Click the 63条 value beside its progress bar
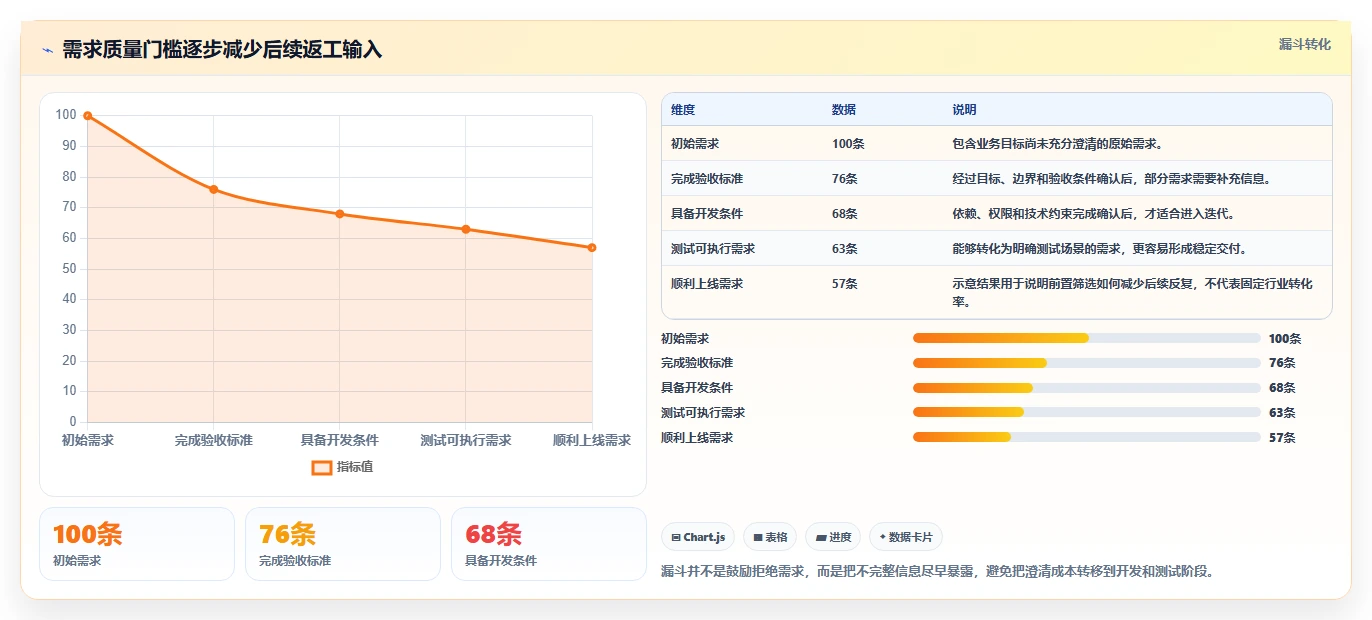 (1282, 412)
